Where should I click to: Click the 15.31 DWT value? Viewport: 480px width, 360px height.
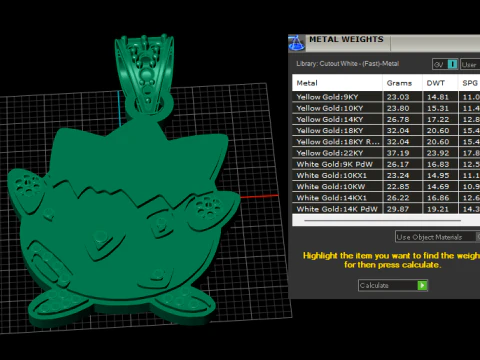pos(438,108)
